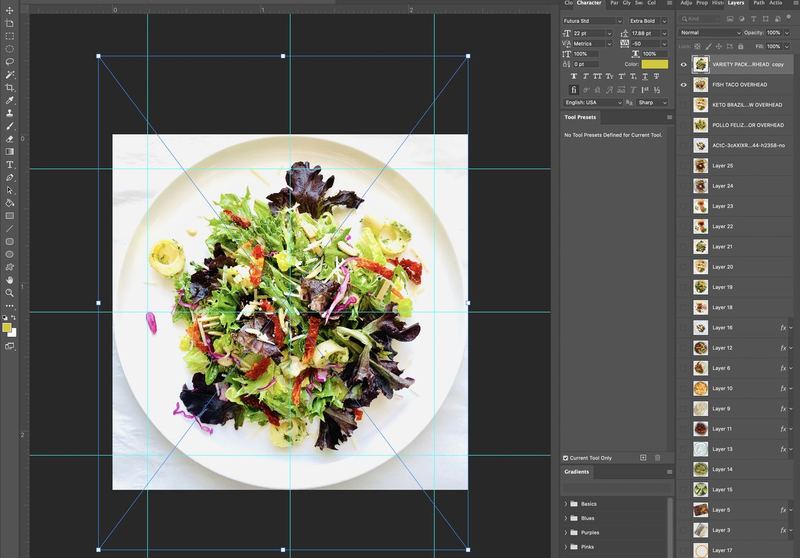
Task: Open the Normal blend mode dropdown
Action: tap(710, 33)
